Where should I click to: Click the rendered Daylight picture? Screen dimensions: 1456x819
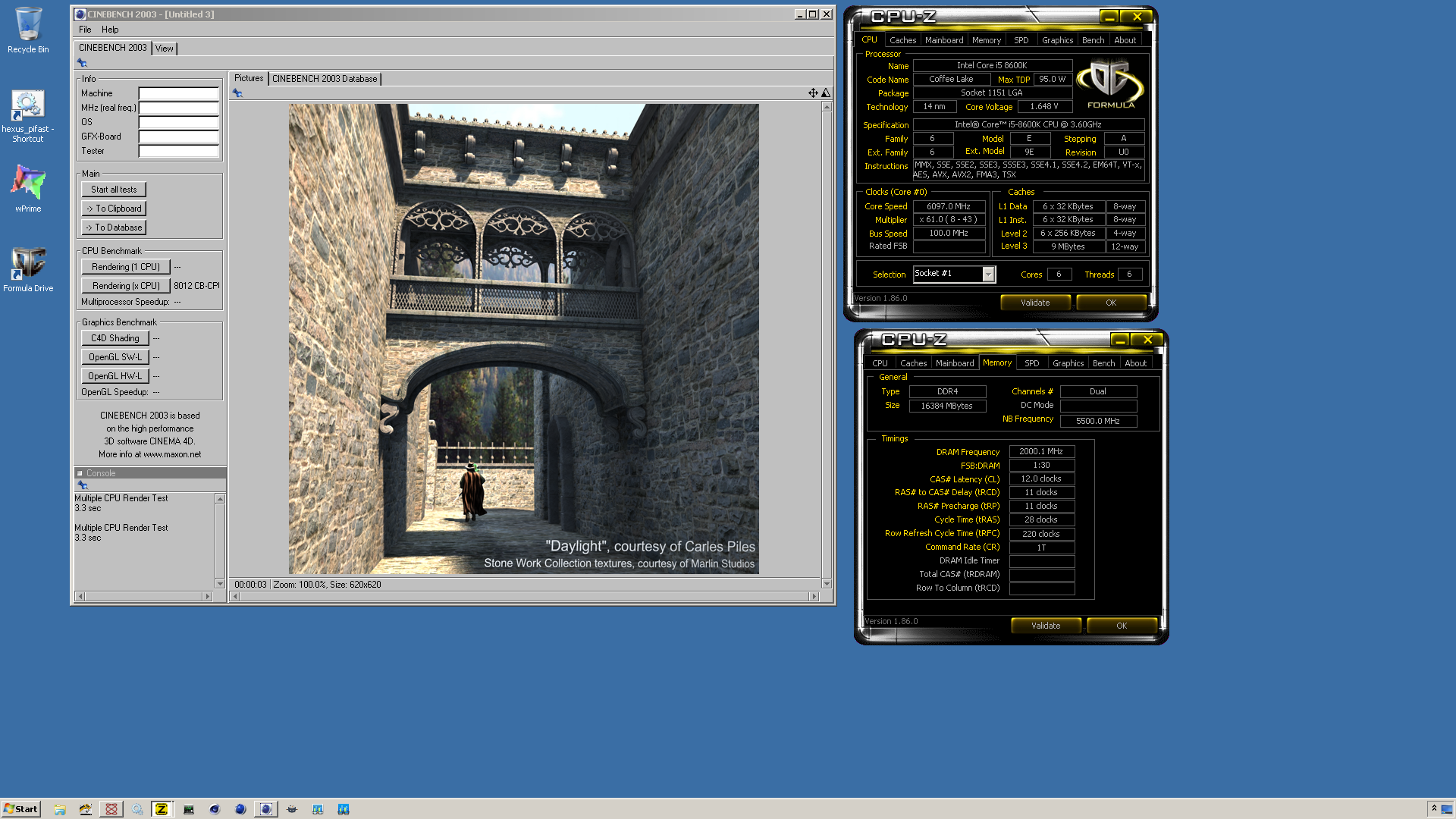pyautogui.click(x=523, y=339)
